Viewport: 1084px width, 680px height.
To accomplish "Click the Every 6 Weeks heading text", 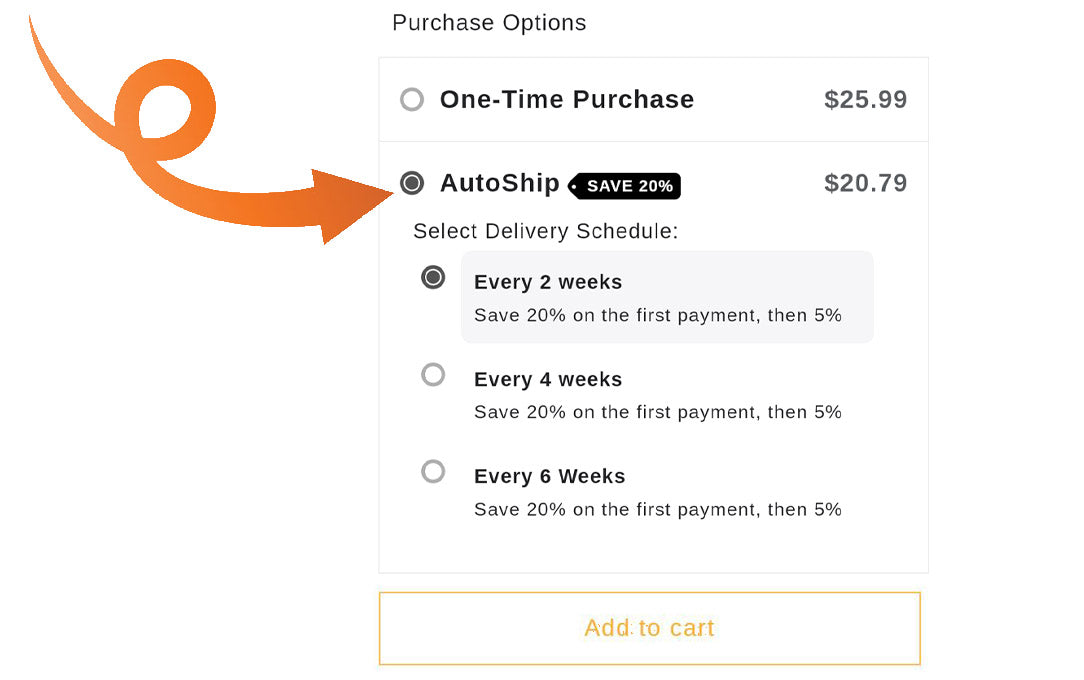I will [550, 476].
